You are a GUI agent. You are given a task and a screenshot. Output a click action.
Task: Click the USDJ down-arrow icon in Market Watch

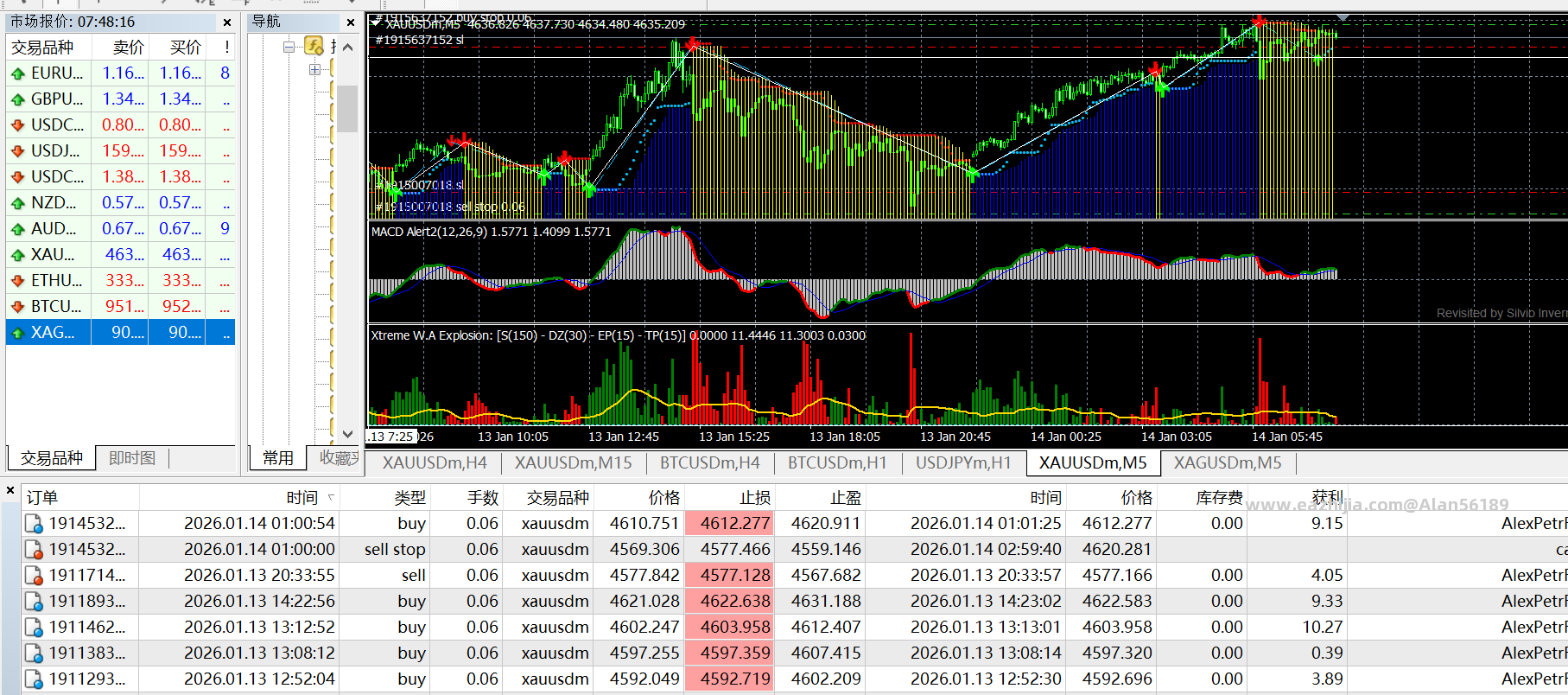click(x=17, y=151)
